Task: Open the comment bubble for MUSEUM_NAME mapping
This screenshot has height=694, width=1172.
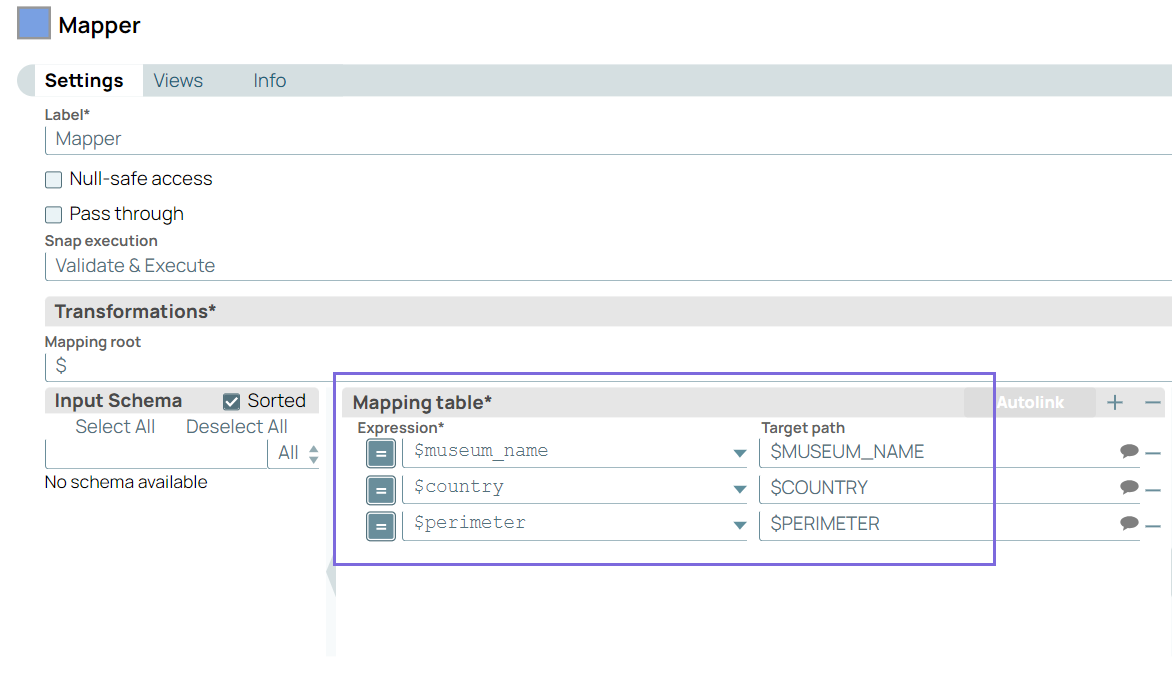Action: (x=1129, y=451)
